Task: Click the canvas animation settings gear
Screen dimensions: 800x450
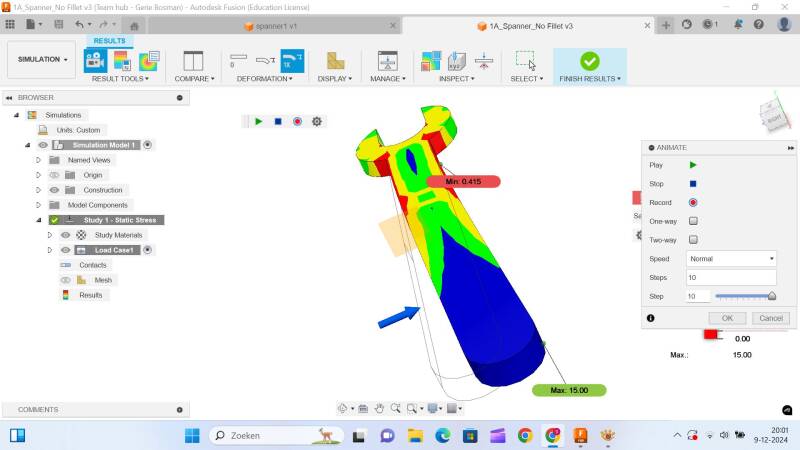Action: 317,121
